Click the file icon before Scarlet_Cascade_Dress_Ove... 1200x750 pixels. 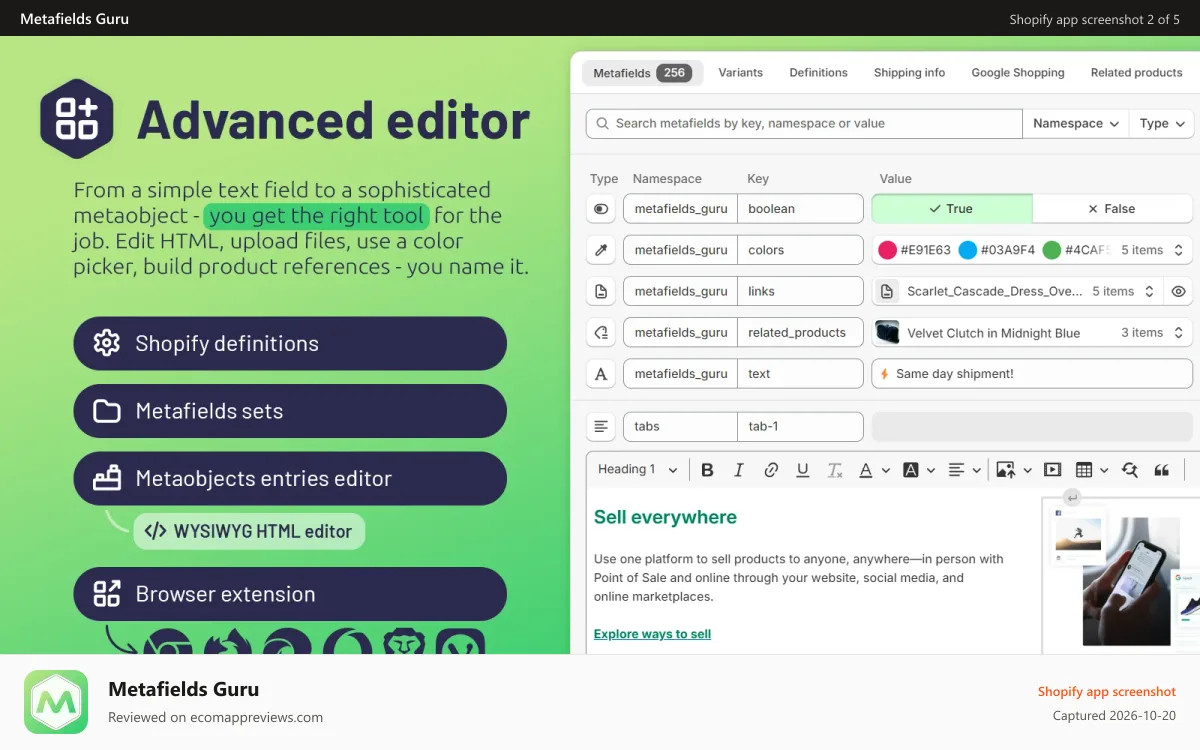pyautogui.click(x=887, y=291)
